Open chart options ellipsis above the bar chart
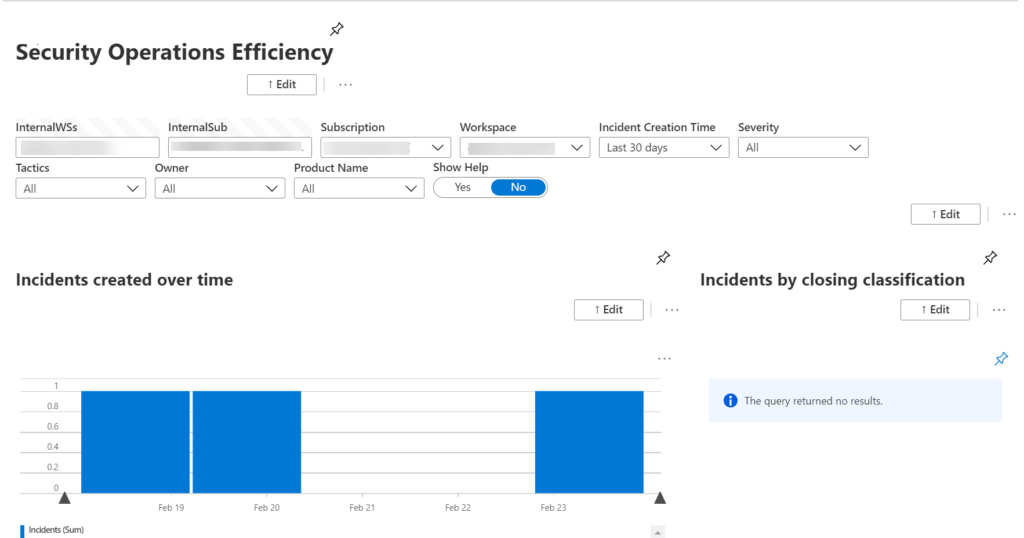This screenshot has width=1024, height=538. pyautogui.click(x=664, y=358)
